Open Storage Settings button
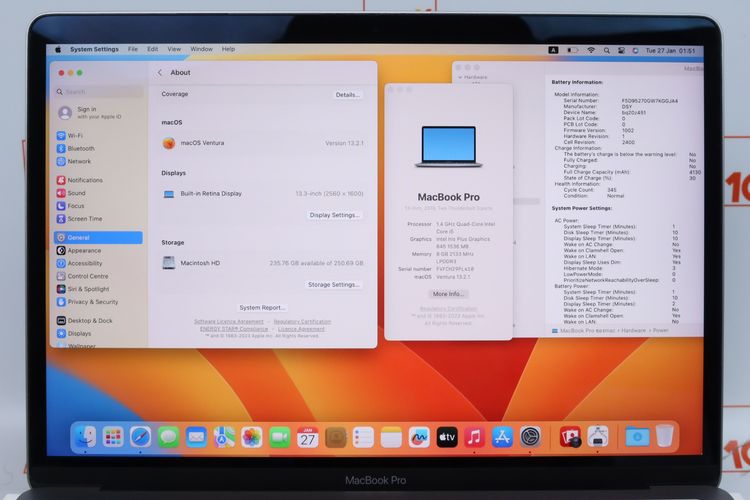Screen dimensions: 750x500 334,285
